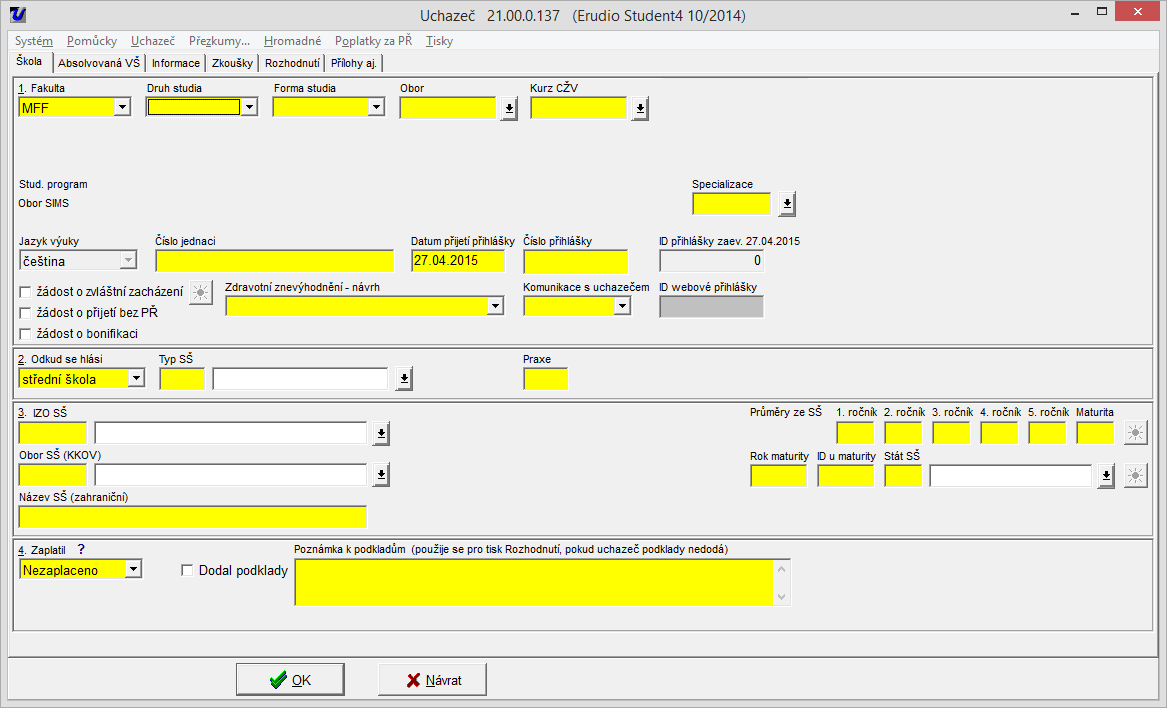Open the Specializace lookup arrow button

pos(787,205)
